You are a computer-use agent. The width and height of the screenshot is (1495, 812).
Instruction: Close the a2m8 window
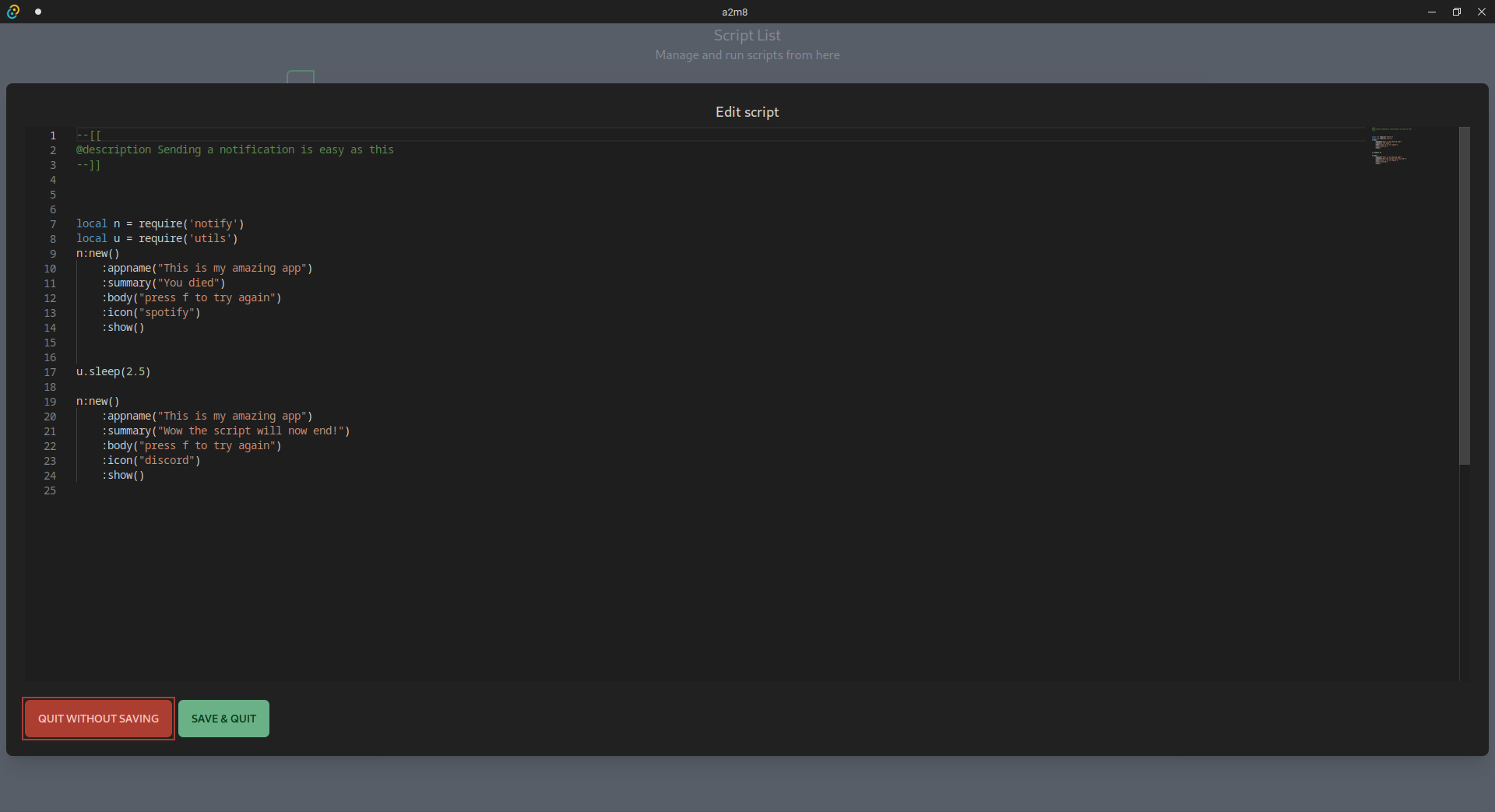coord(1481,12)
